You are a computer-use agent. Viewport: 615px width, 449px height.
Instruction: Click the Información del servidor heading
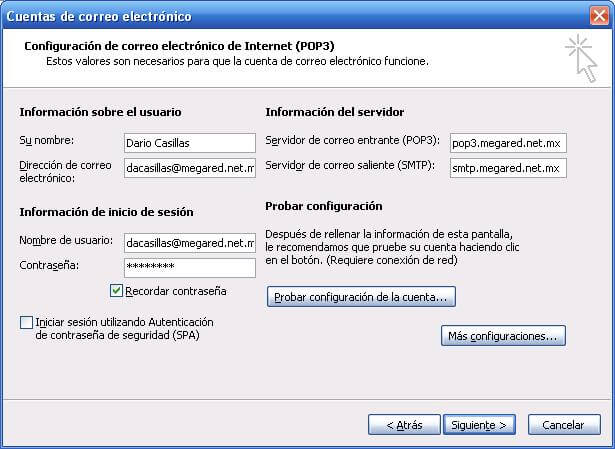[335, 111]
